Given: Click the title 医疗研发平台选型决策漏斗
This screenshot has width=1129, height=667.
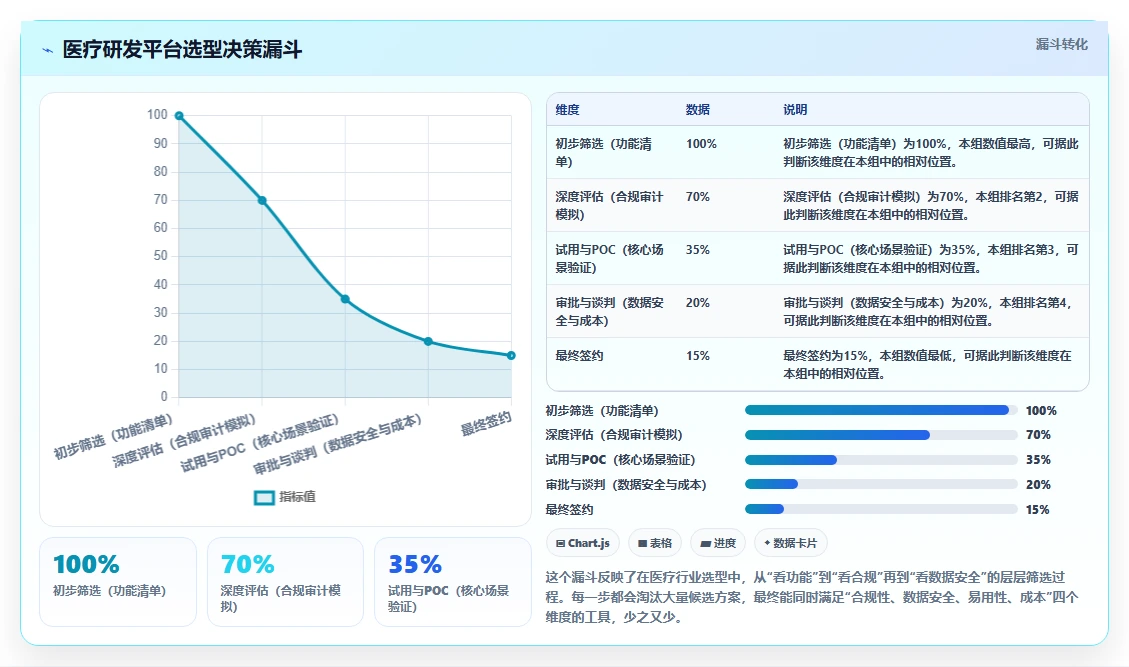Looking at the screenshot, I should click(x=182, y=50).
